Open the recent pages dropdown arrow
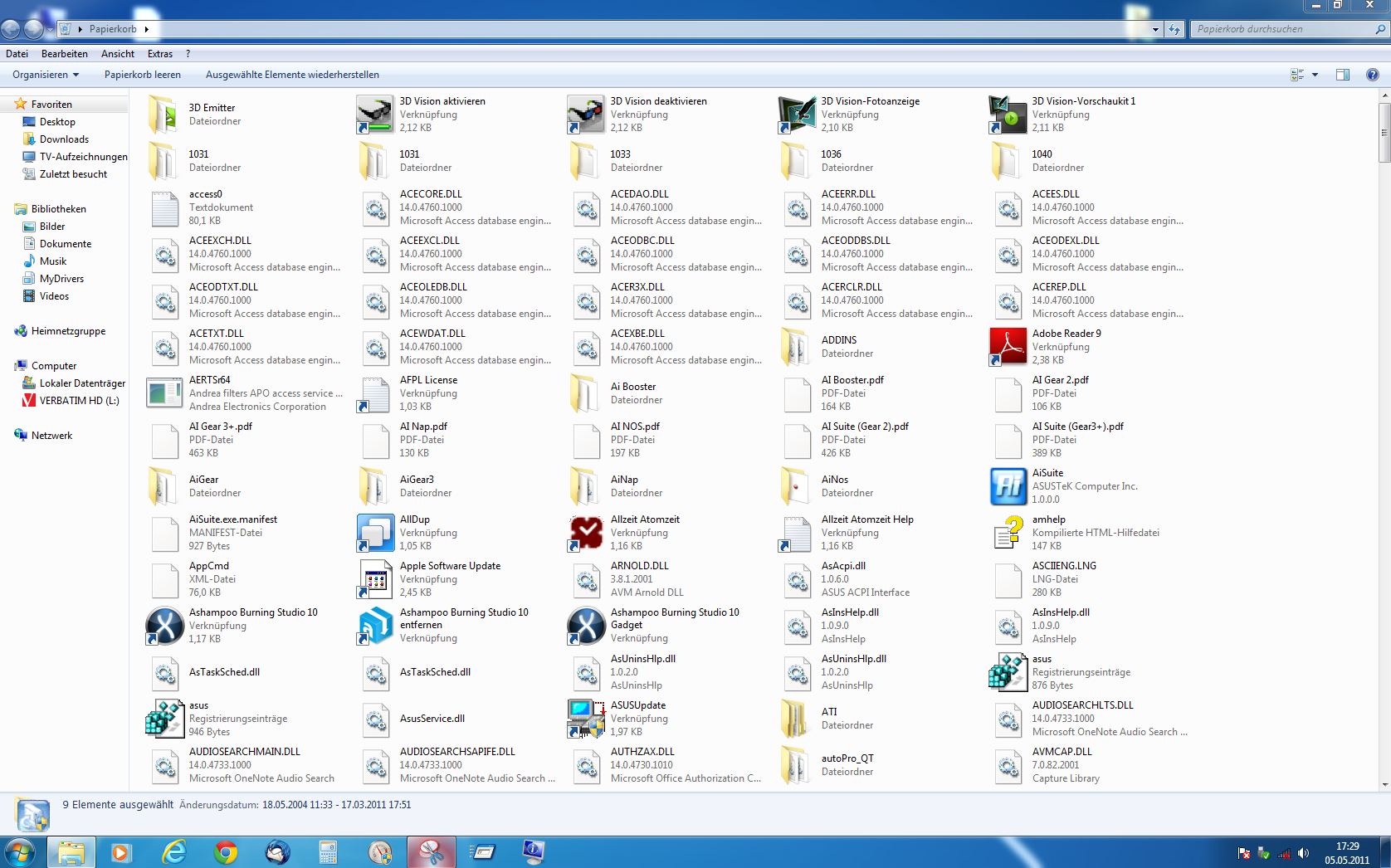Screen dimensions: 1391x868 [x=51, y=29]
